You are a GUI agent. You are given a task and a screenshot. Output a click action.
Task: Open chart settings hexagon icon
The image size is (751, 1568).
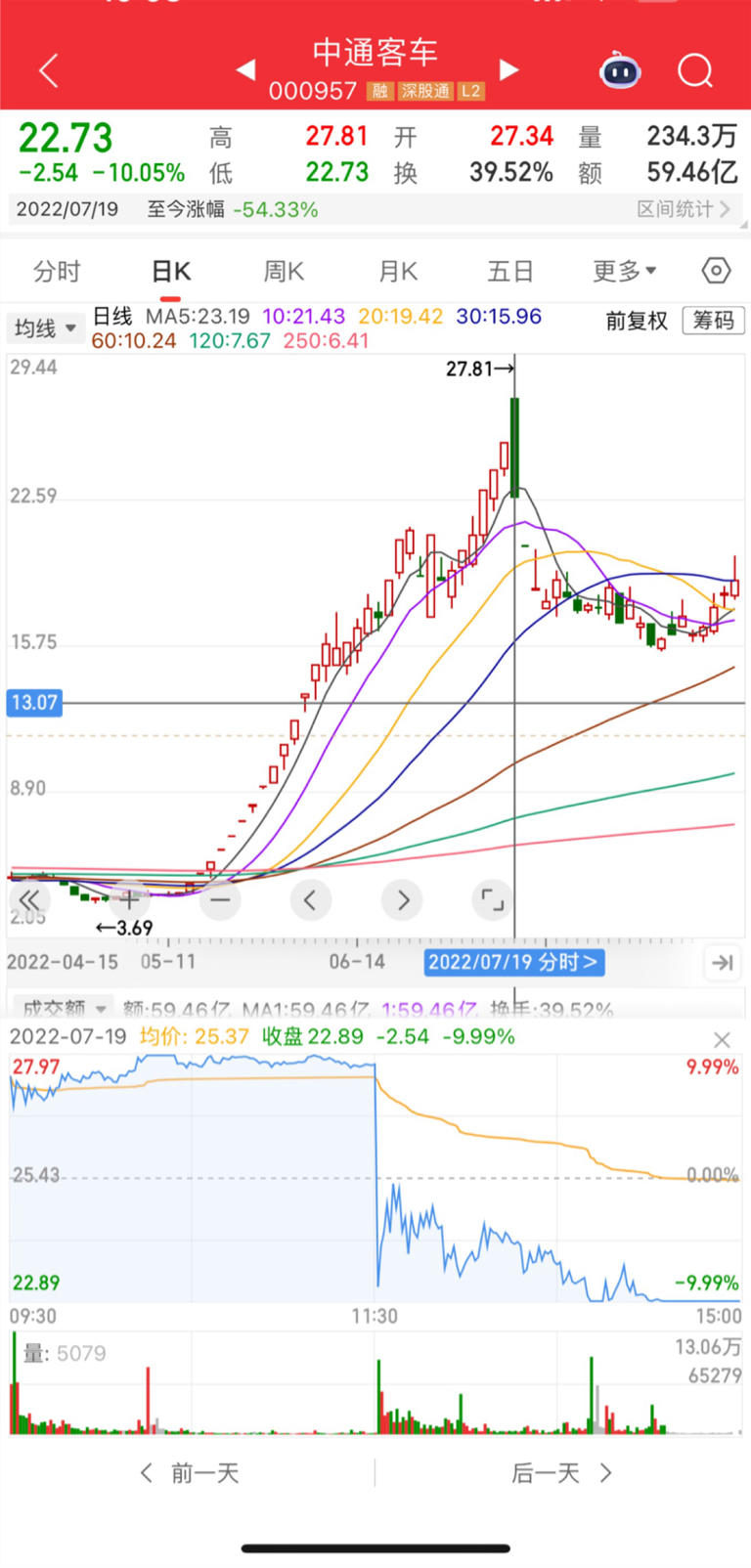(x=716, y=271)
